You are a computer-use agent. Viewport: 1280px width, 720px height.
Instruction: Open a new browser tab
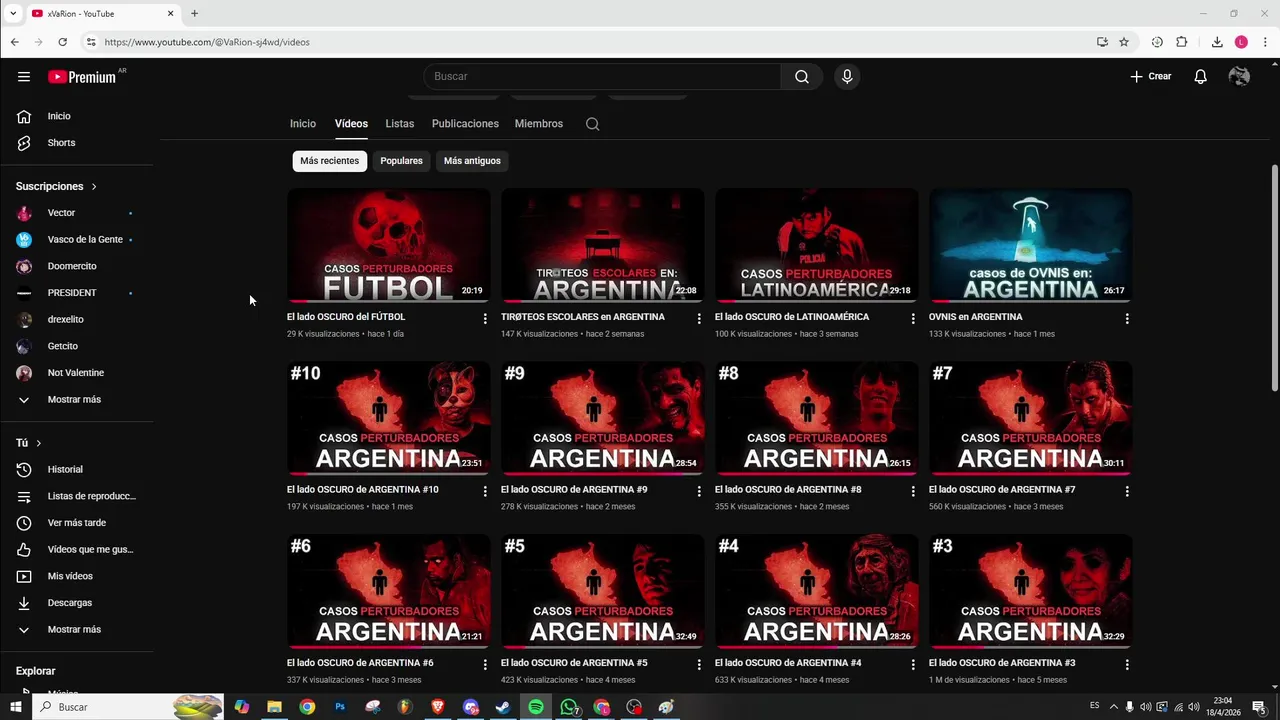click(194, 14)
